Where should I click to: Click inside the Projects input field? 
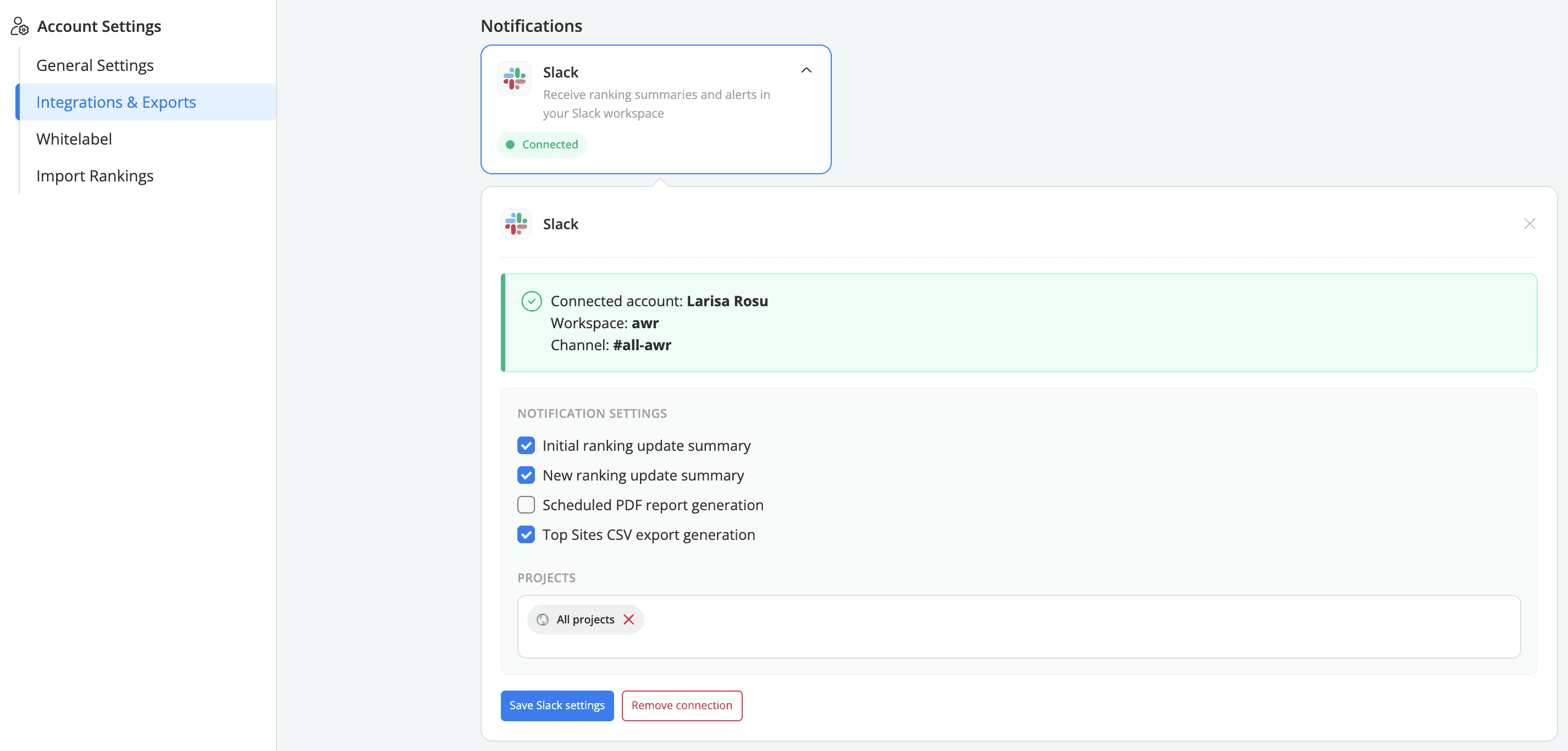1018,627
